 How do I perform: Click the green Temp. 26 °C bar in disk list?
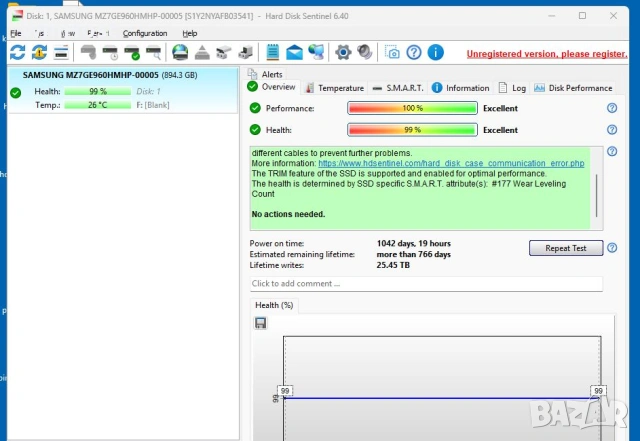tap(97, 105)
